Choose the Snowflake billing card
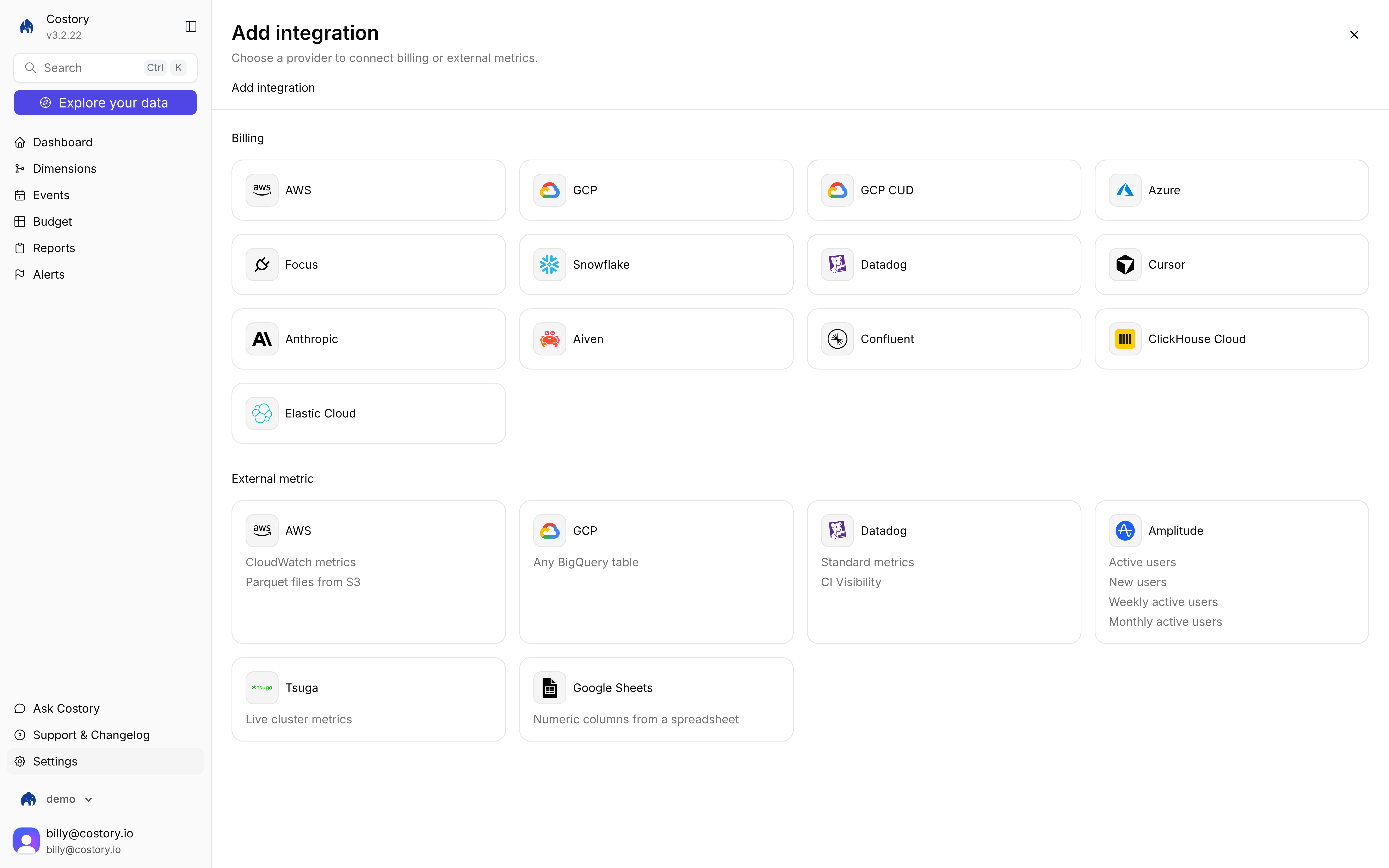Screen dimensions: 1389x868 pyautogui.click(x=656, y=265)
